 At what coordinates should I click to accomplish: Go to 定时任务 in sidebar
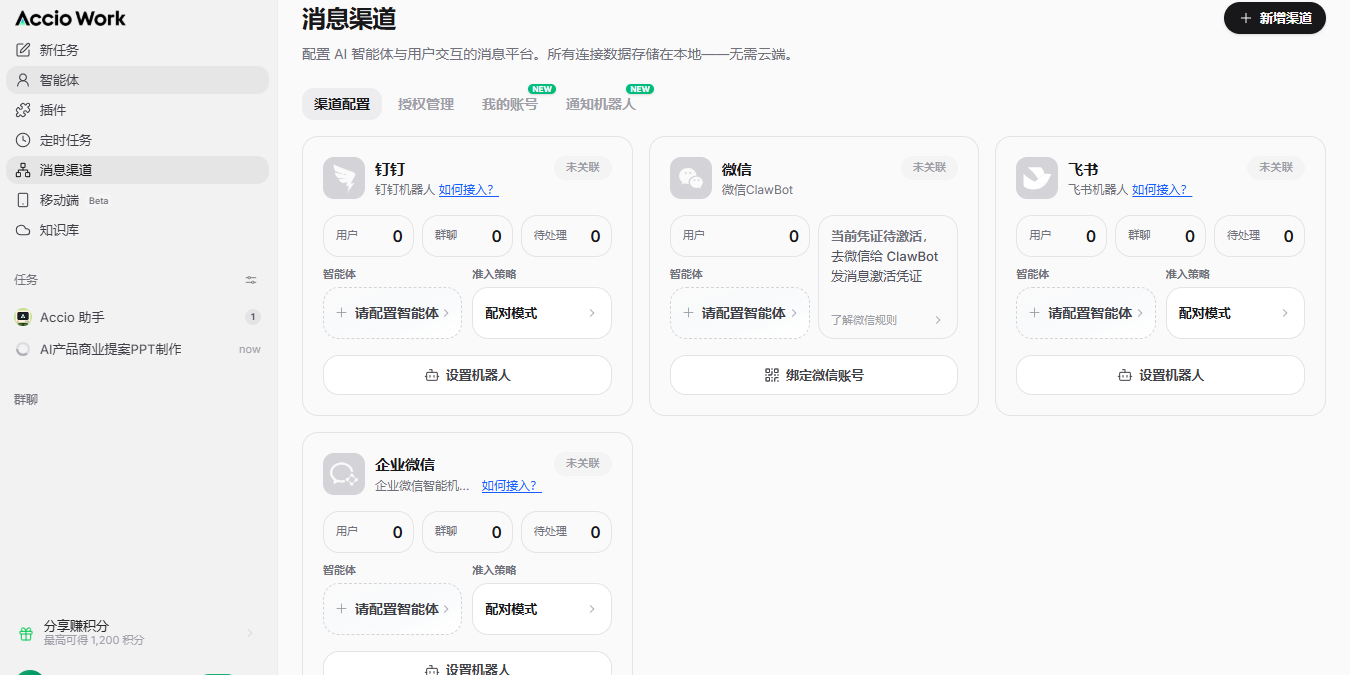(138, 140)
